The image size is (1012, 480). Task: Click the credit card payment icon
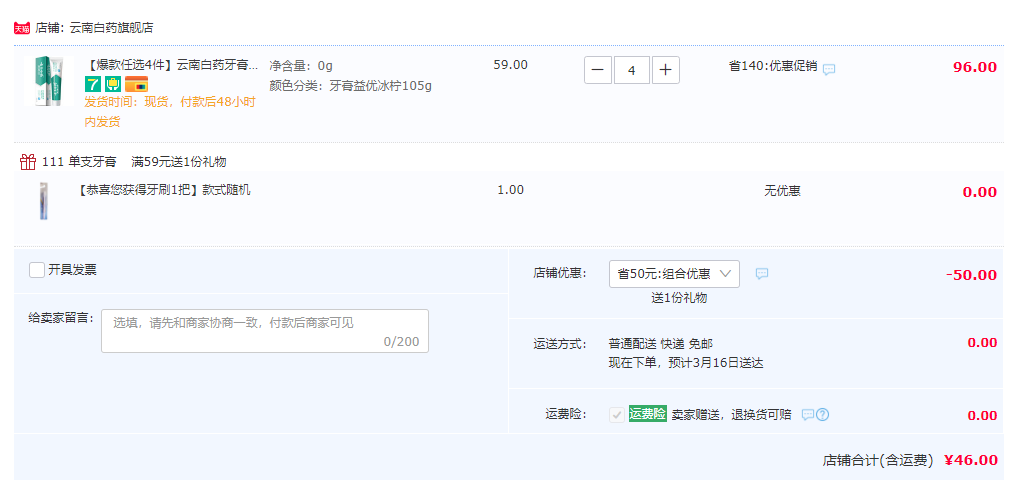click(x=136, y=84)
